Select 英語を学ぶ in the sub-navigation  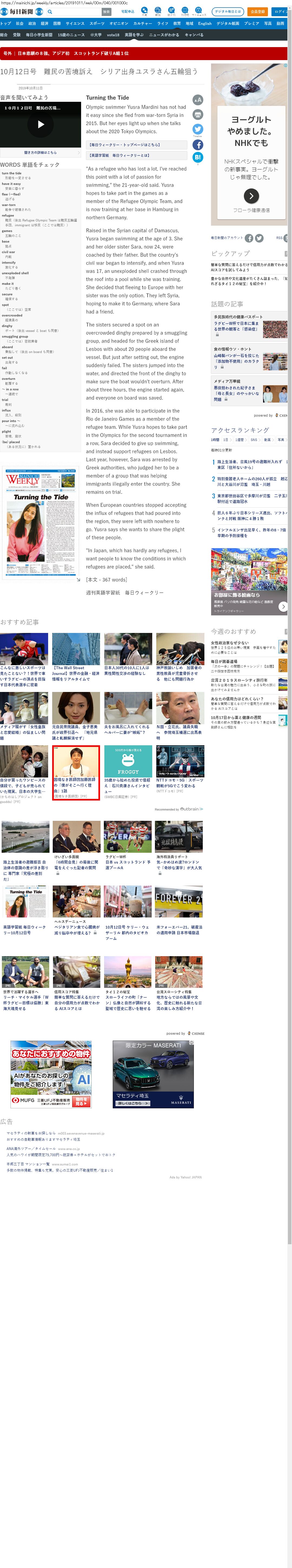(134, 35)
